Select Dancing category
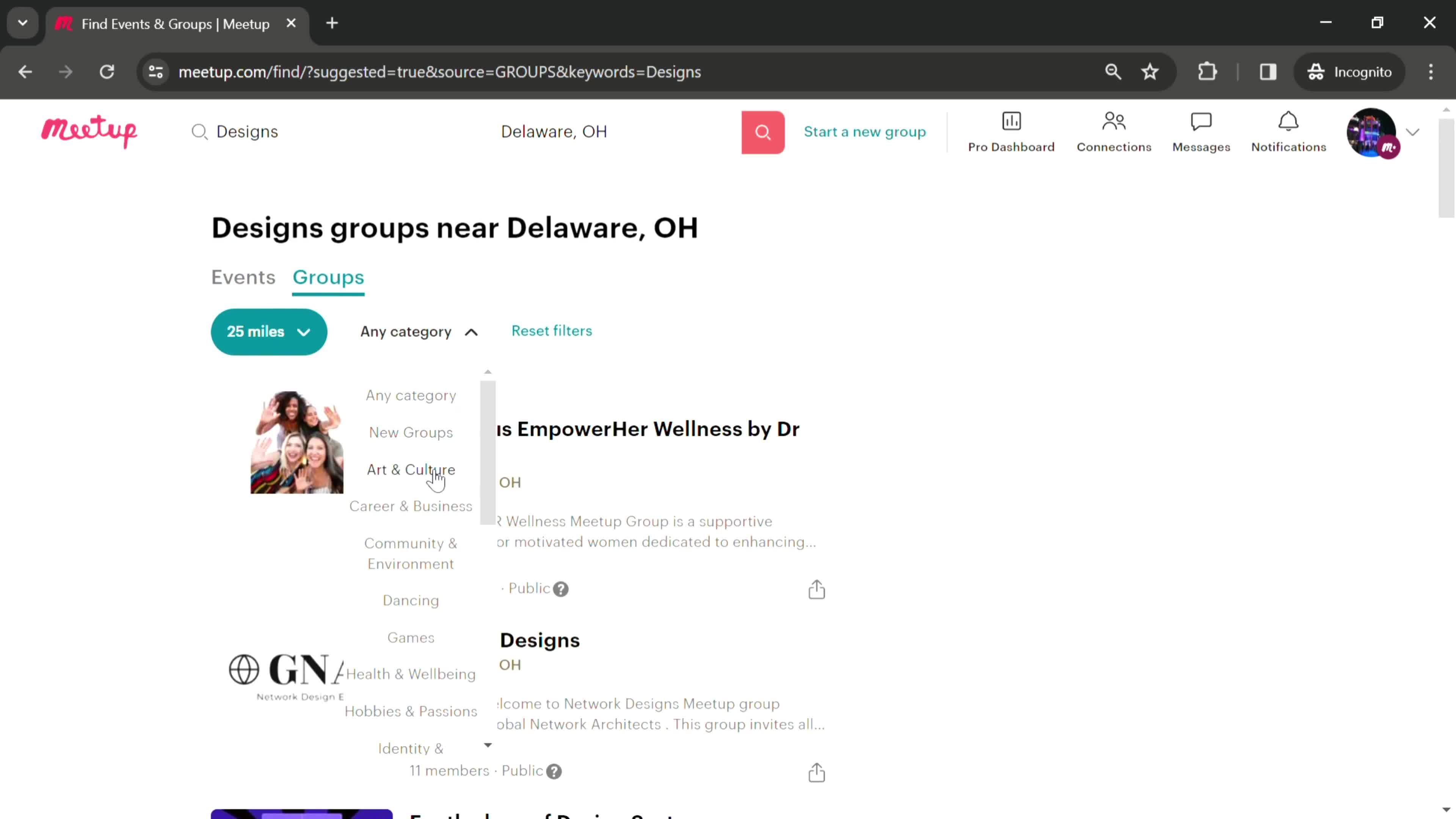Screen dimensions: 1456x819 coord(411,600)
